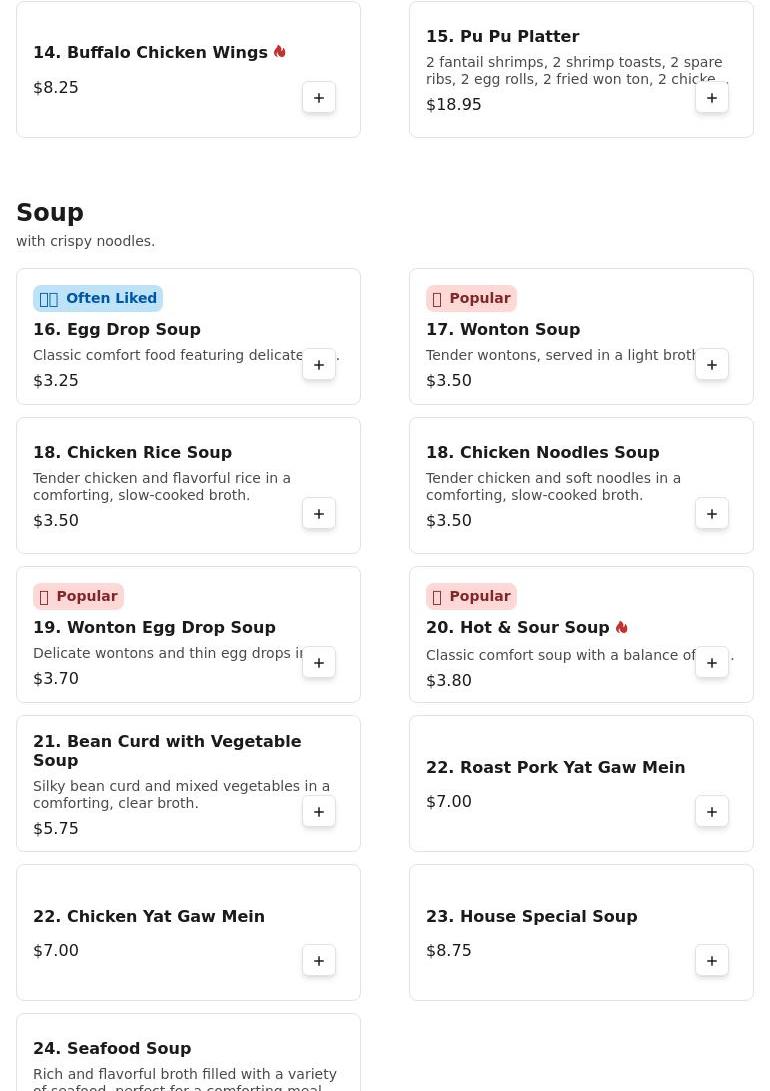The image size is (770, 1091).
Task: Add Wonton Egg Drop Soup to cart
Action: 319,663
